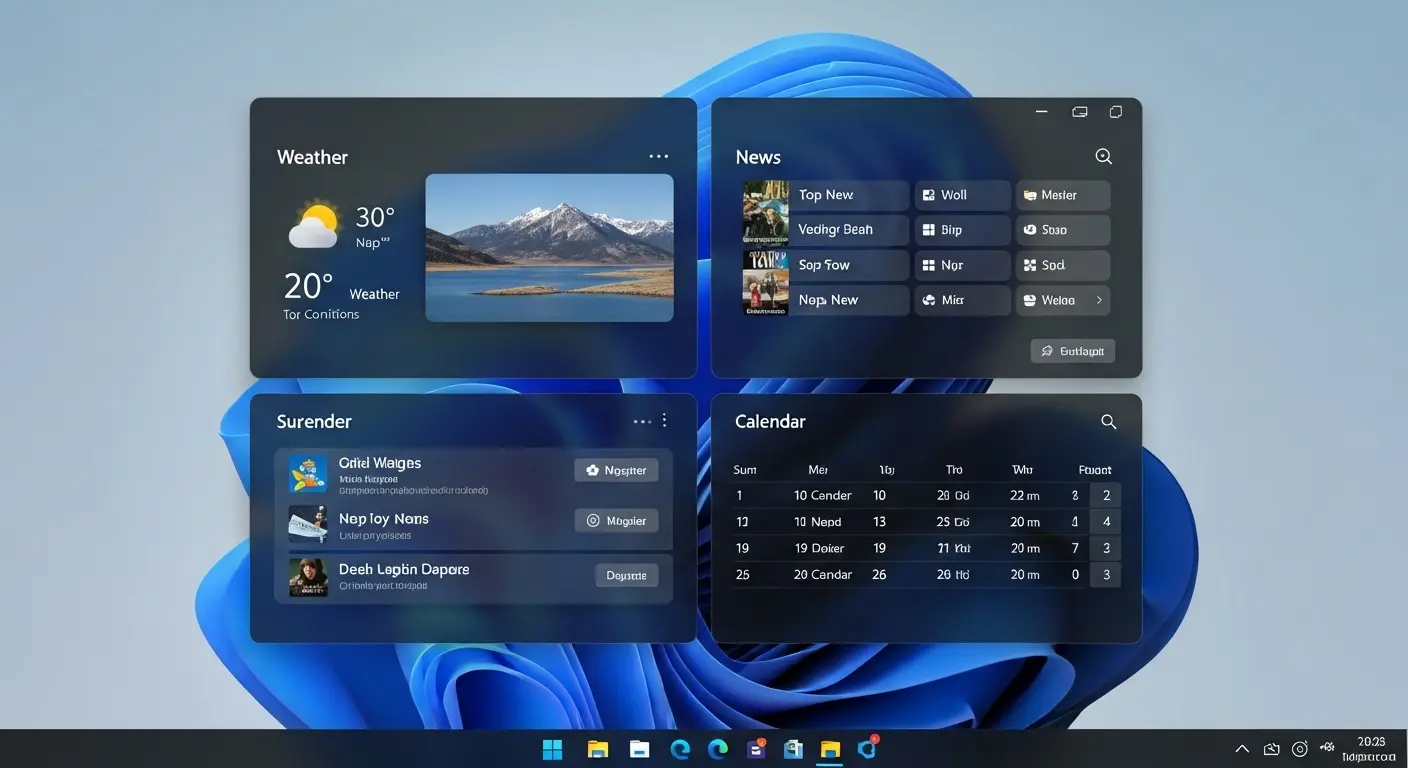The image size is (1408, 768).
Task: Click the search icon in Calendar widget
Action: point(1108,422)
